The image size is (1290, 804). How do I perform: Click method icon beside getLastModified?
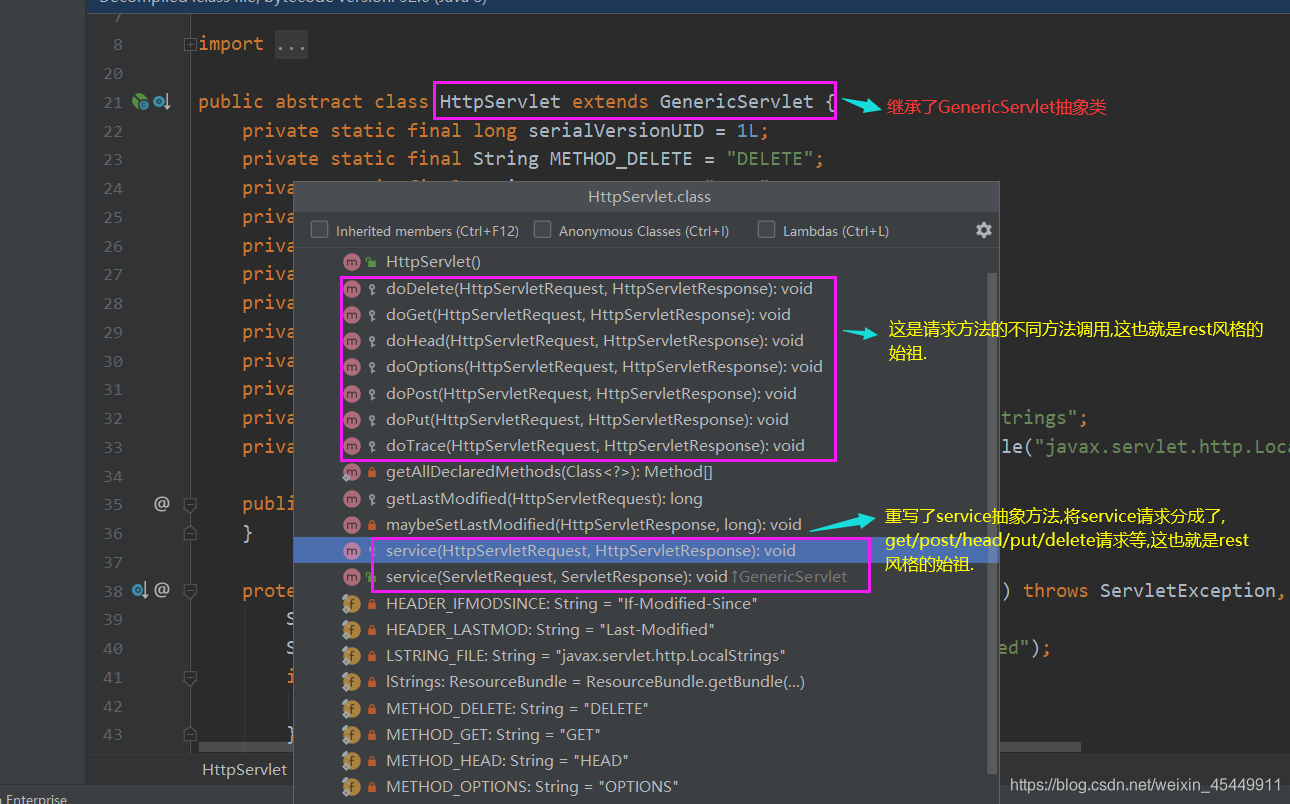tap(351, 498)
